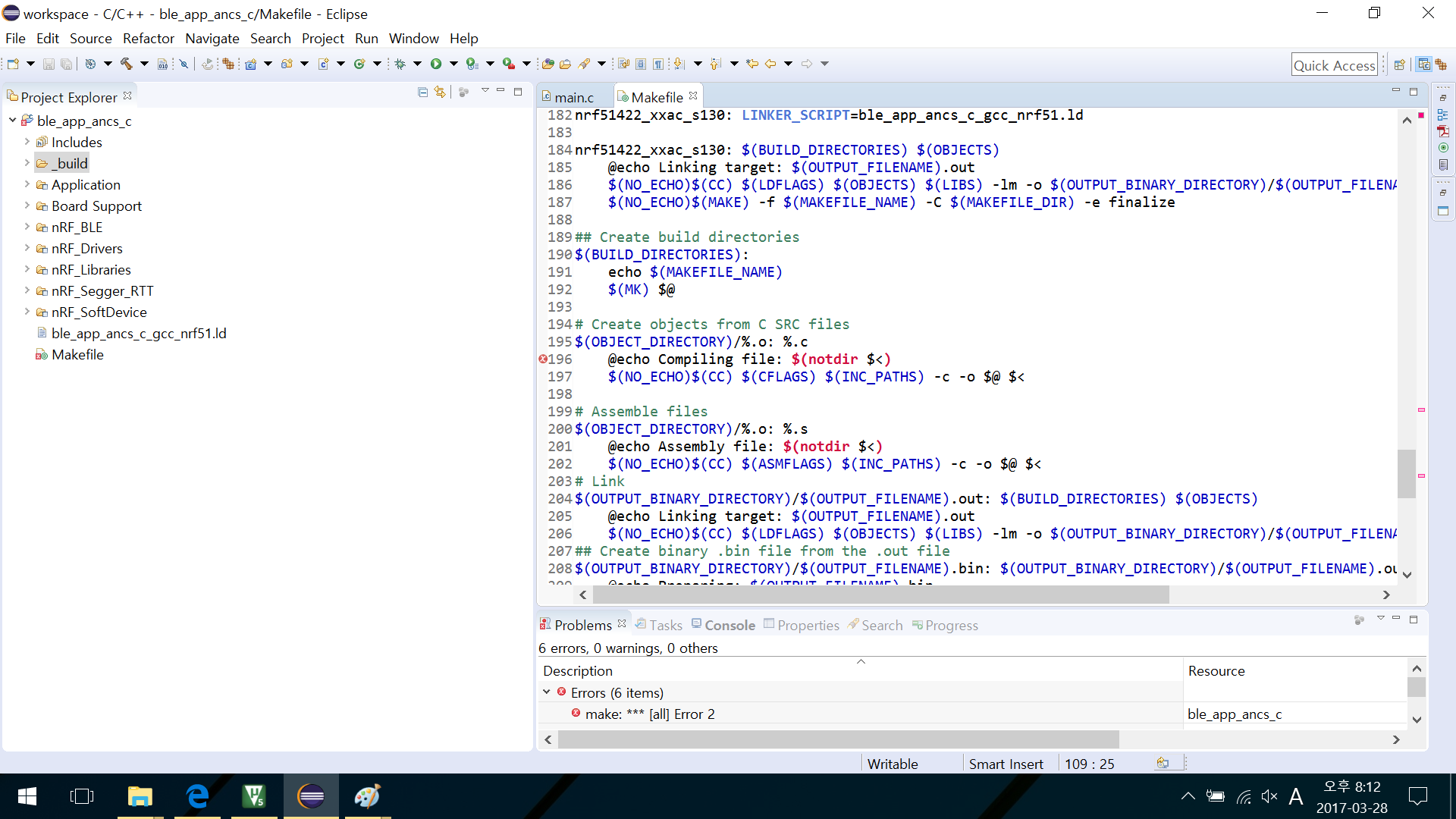Expand the nRF_BLE folder node
Image resolution: width=1456 pixels, height=819 pixels.
coord(27,227)
